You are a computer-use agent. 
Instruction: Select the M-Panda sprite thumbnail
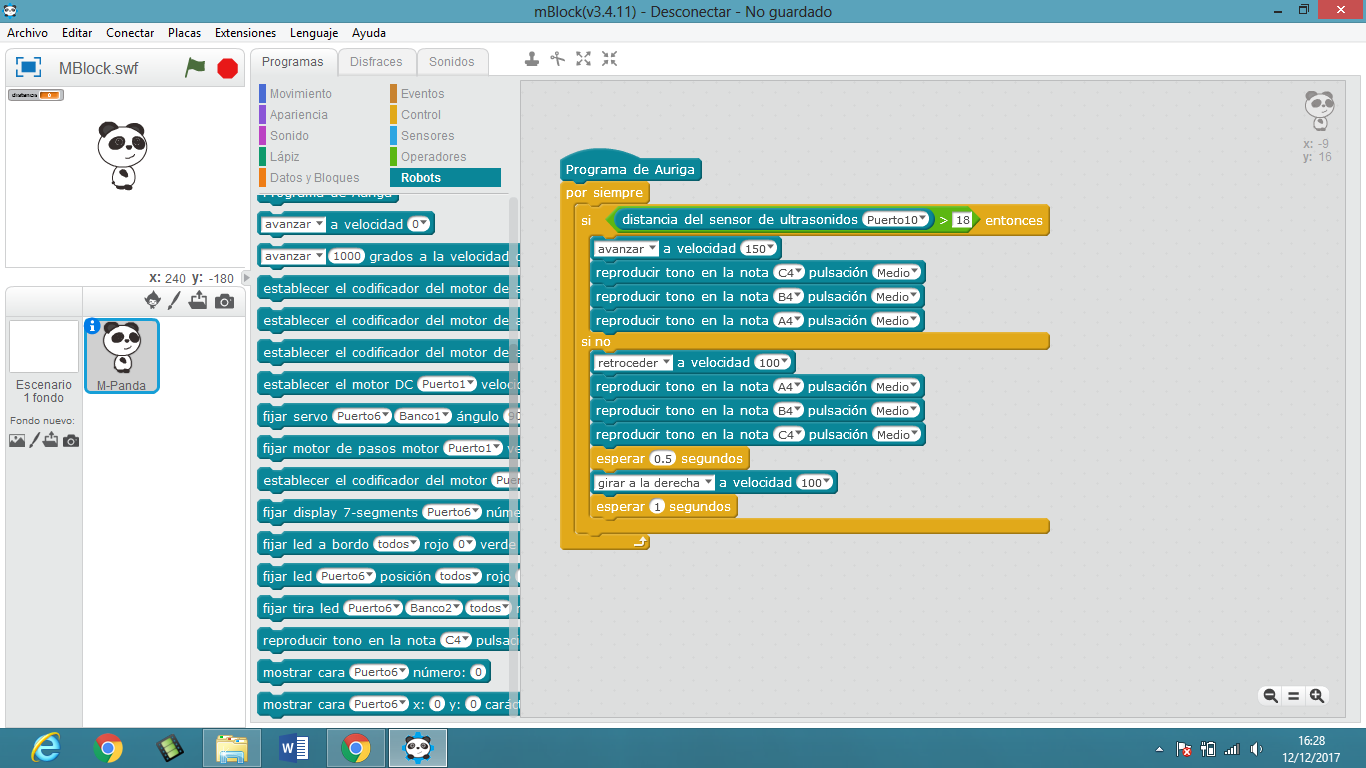[121, 356]
